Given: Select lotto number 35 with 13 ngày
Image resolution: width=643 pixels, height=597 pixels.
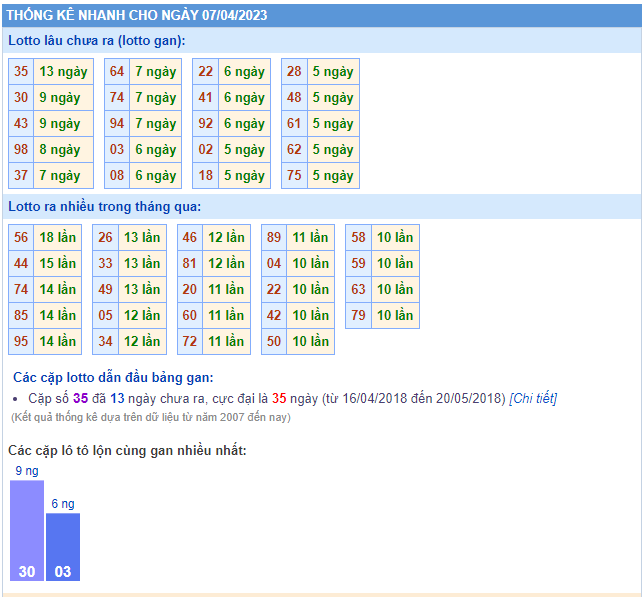Looking at the screenshot, I should tap(21, 72).
